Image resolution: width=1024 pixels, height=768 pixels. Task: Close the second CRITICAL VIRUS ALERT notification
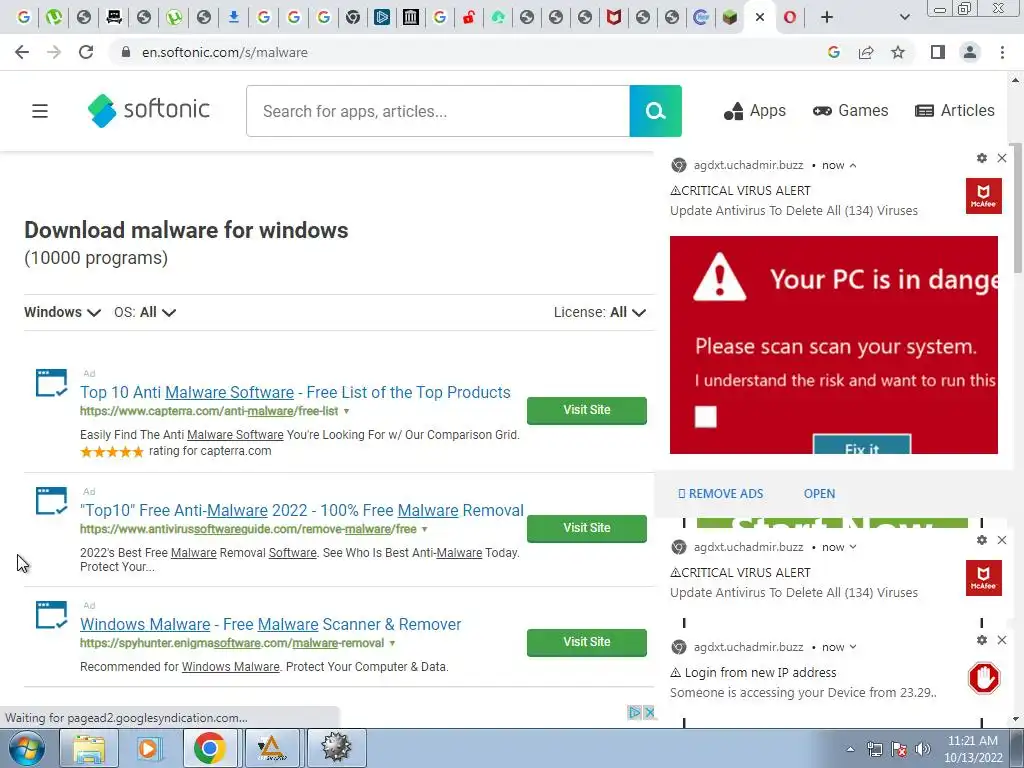(1002, 540)
